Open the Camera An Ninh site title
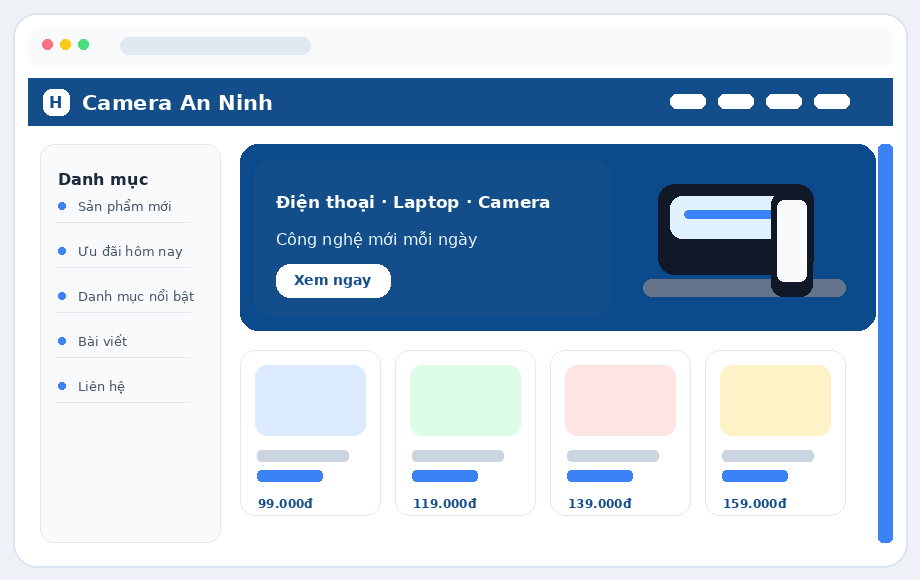Screen dimensions: 920x580 pos(177,103)
